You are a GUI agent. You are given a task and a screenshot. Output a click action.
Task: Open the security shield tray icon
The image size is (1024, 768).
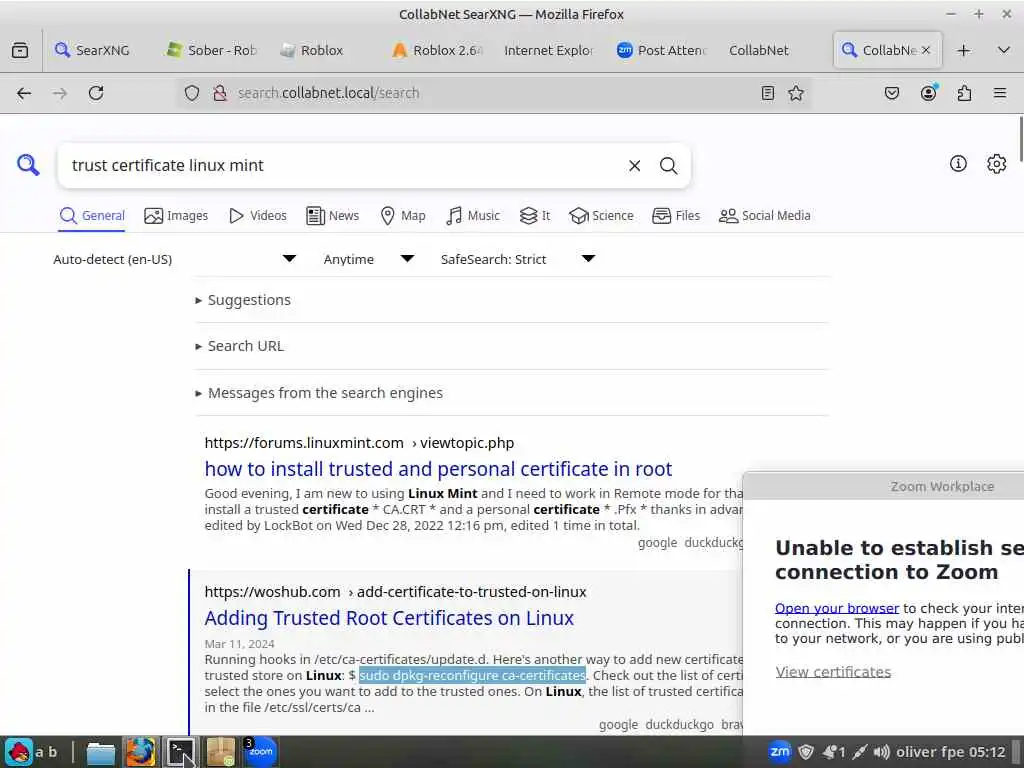coord(807,752)
